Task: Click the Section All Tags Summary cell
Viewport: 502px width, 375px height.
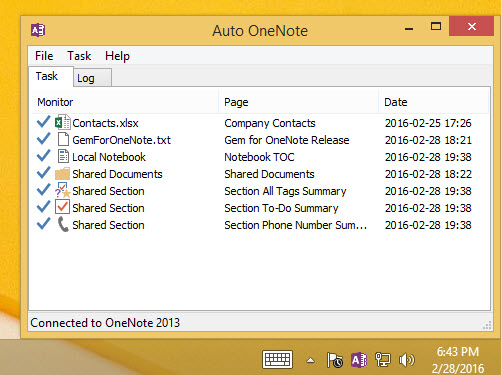Action: click(285, 191)
